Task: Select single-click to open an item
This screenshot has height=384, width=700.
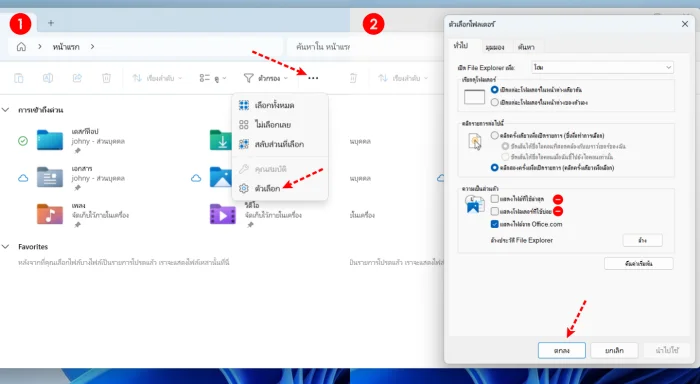Action: tap(494, 135)
